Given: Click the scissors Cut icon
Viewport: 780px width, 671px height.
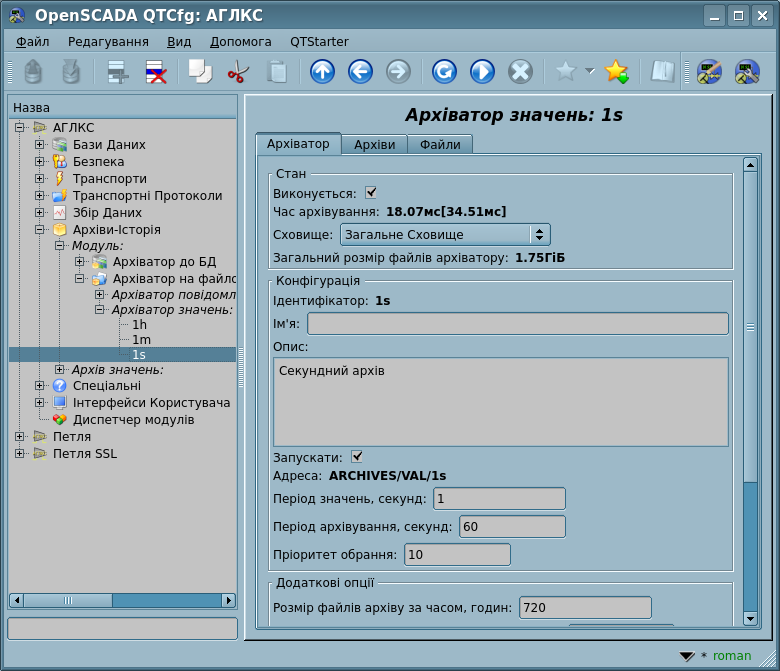Looking at the screenshot, I should (x=238, y=72).
